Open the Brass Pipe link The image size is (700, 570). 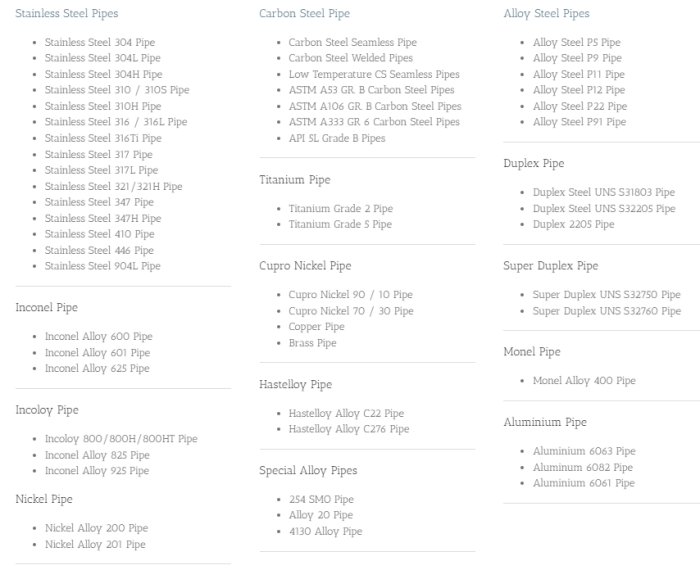pos(312,343)
